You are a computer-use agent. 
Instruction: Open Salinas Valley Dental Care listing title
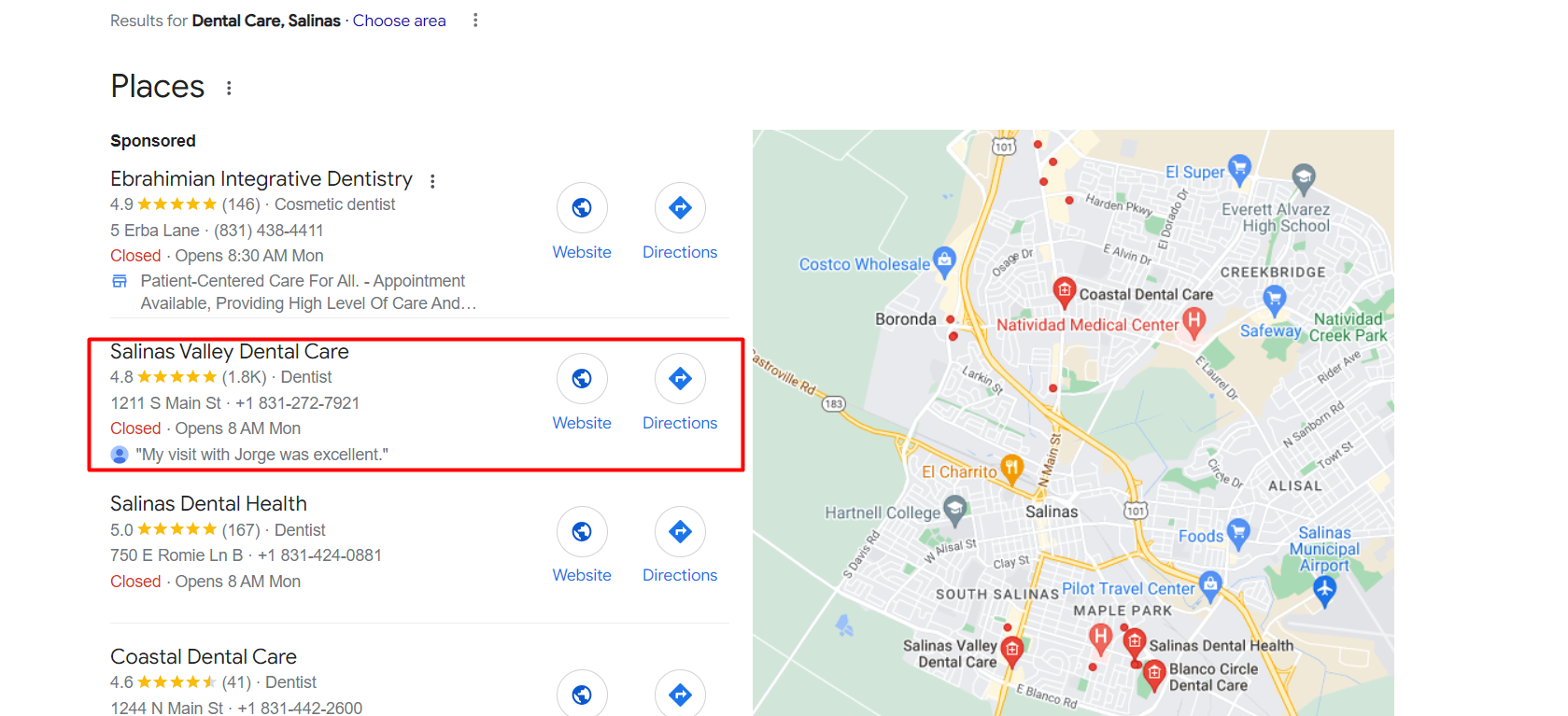[230, 351]
